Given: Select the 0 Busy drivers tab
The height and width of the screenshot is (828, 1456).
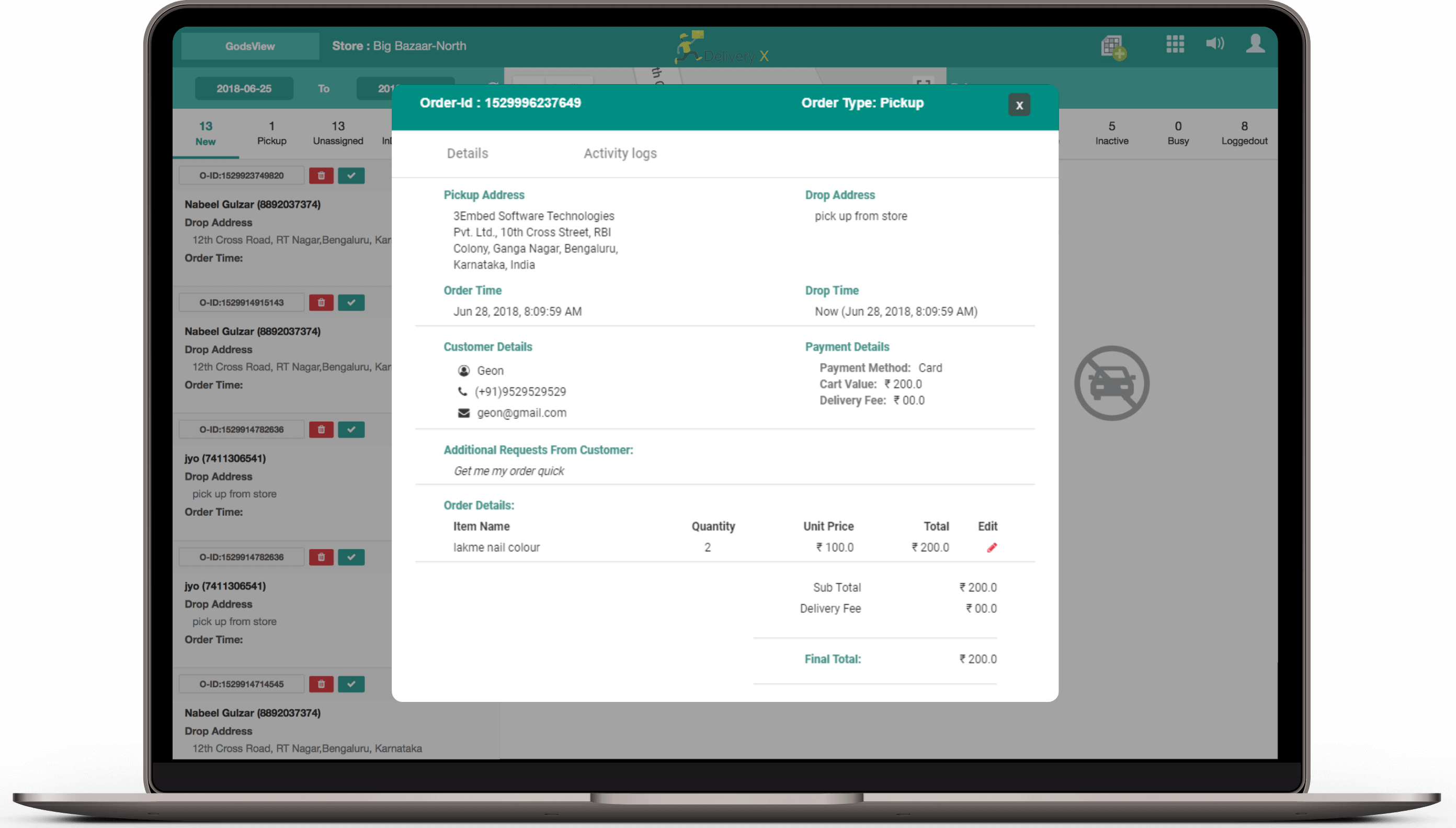Looking at the screenshot, I should pyautogui.click(x=1178, y=133).
